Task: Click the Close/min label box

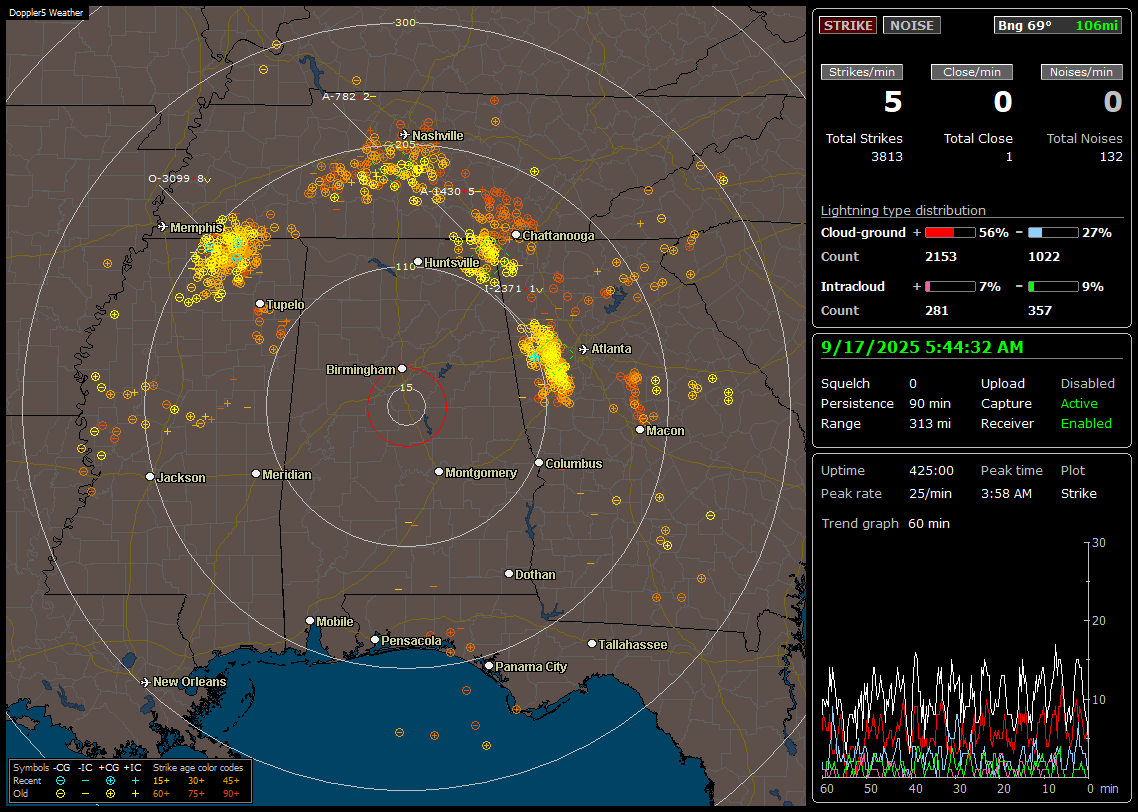Action: 971,72
